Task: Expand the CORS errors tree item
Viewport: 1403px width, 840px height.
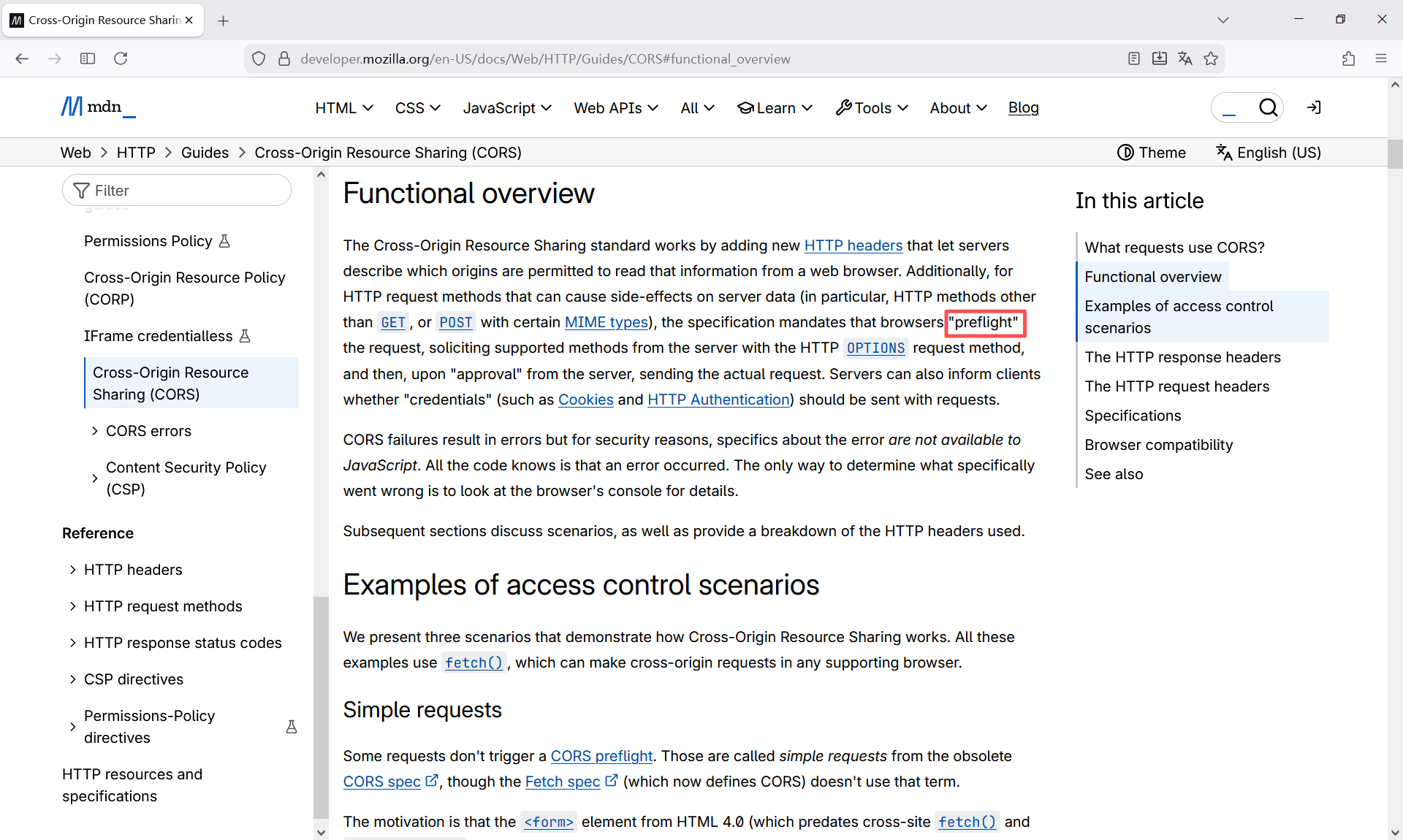Action: [x=95, y=431]
